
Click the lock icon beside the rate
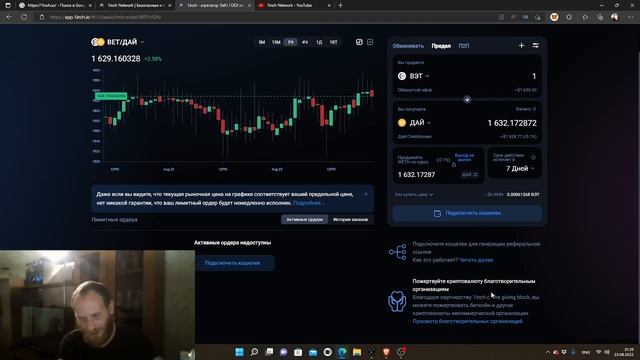[453, 164]
